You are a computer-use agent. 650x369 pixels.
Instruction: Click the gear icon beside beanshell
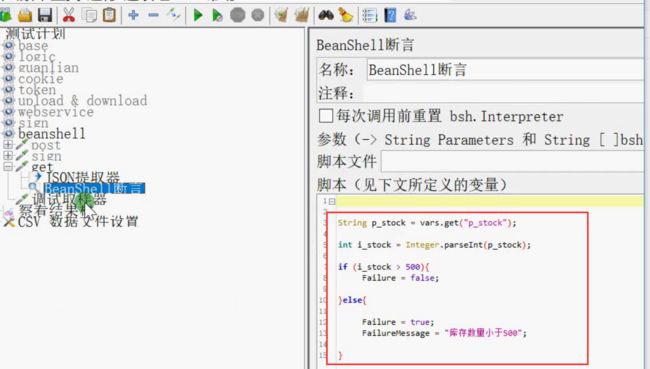[x=8, y=134]
